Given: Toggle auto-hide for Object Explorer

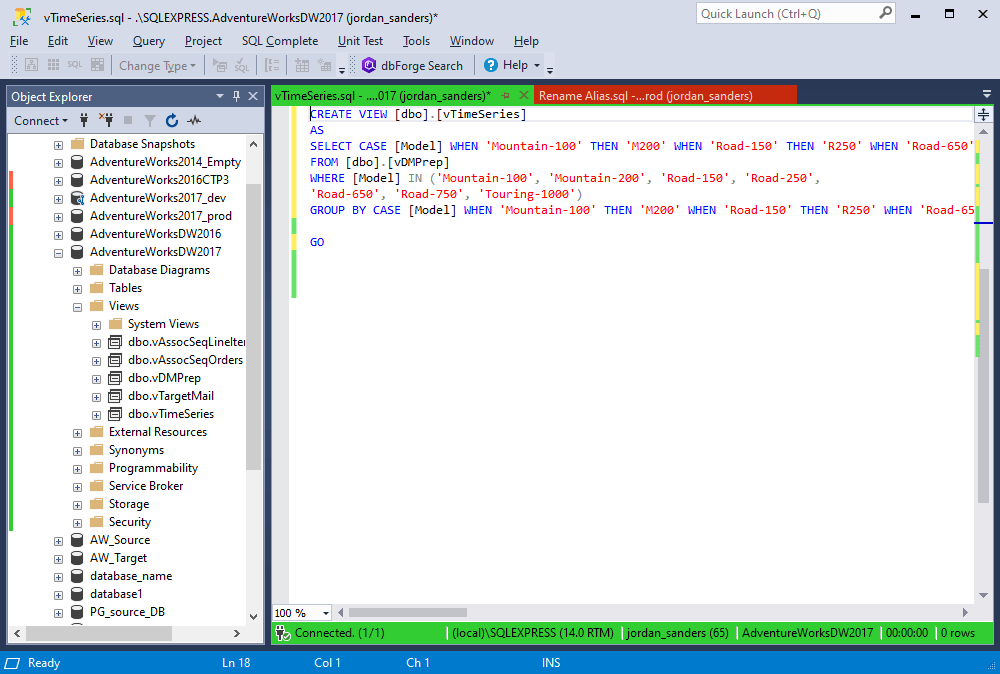Looking at the screenshot, I should point(236,96).
